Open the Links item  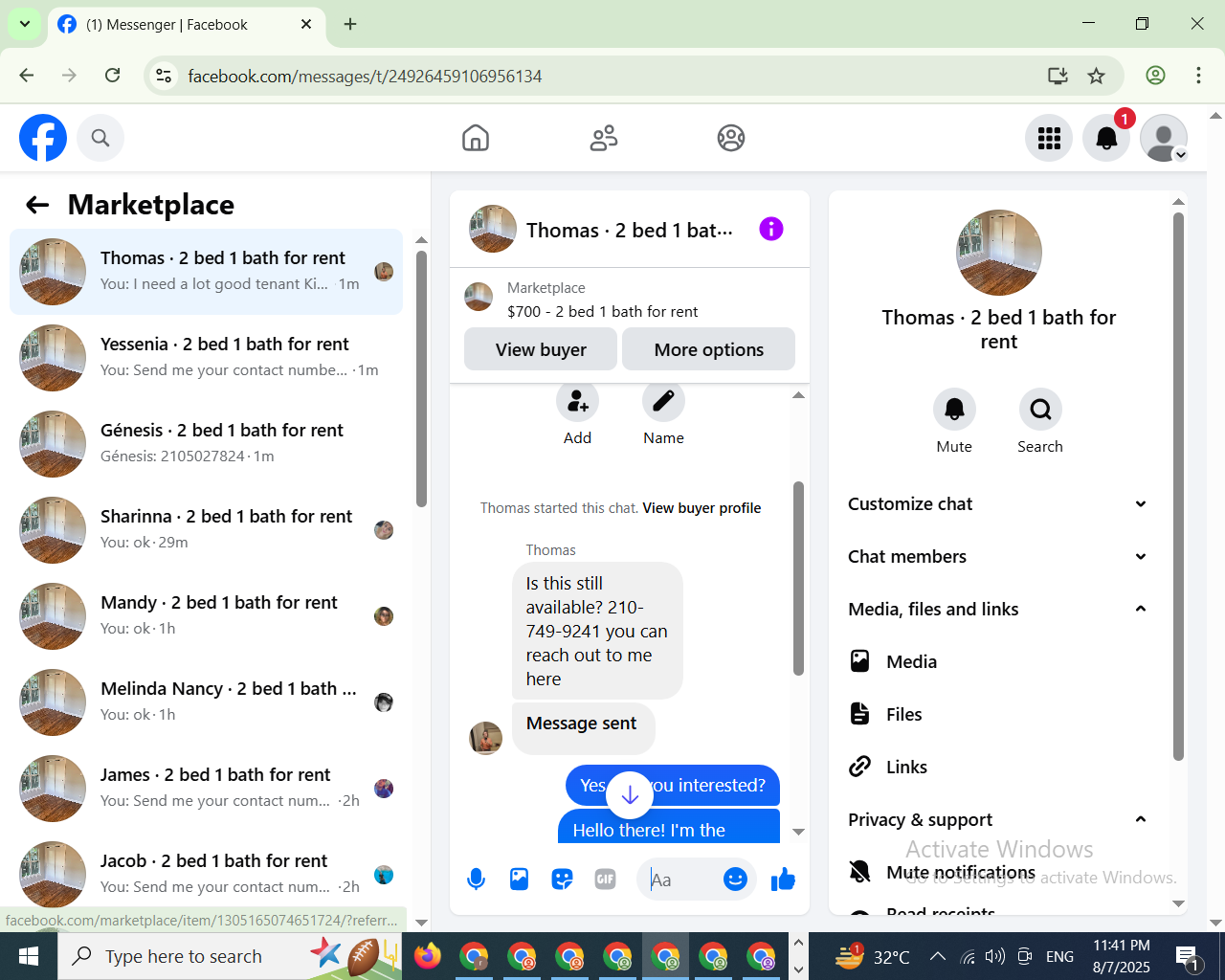click(x=997, y=768)
